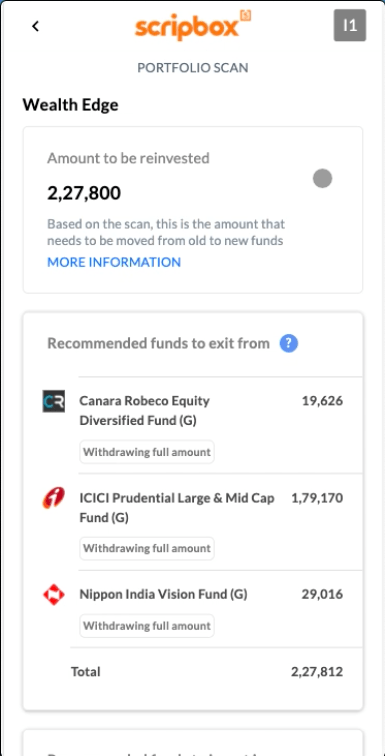
Task: Click the grey circle in reinvest card
Action: click(x=322, y=178)
